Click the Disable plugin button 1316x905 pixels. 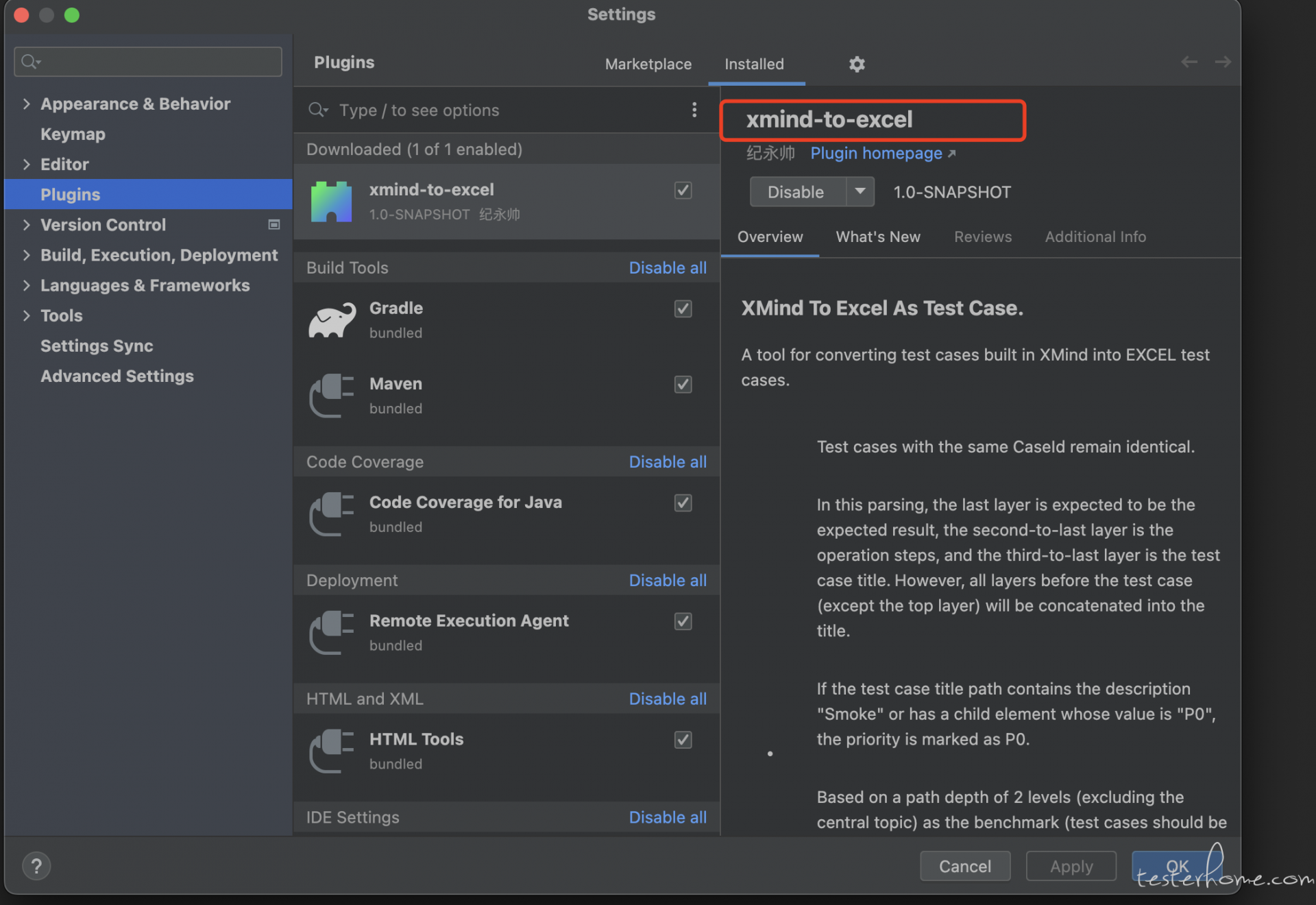798,191
